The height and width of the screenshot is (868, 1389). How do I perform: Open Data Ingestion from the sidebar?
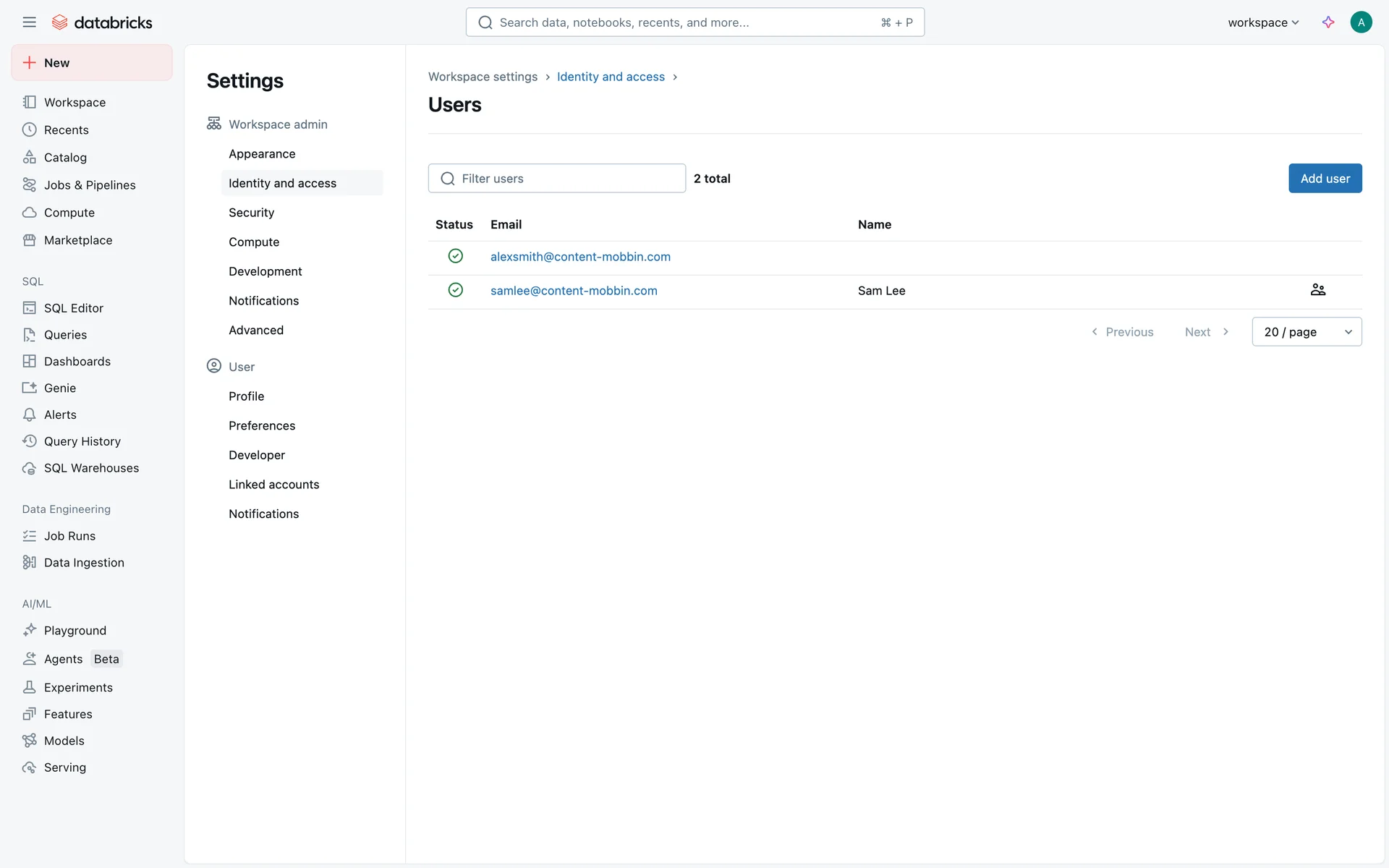click(x=84, y=563)
